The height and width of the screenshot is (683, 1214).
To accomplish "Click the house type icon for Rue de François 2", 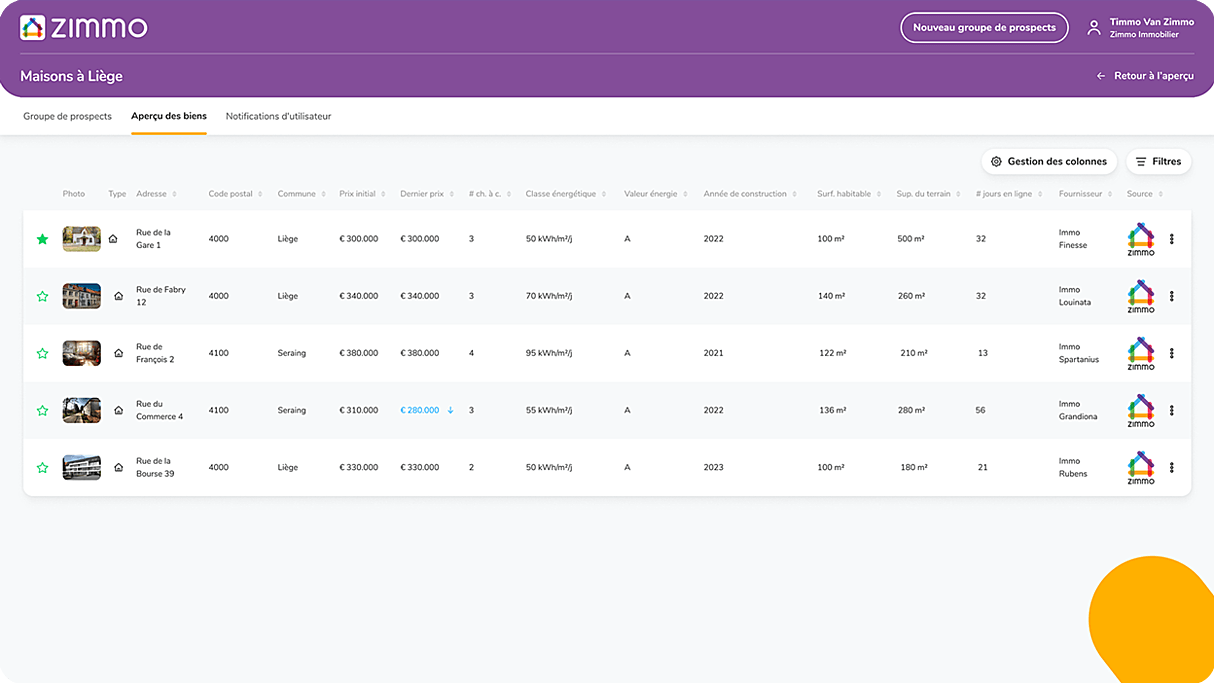I will 119,353.
